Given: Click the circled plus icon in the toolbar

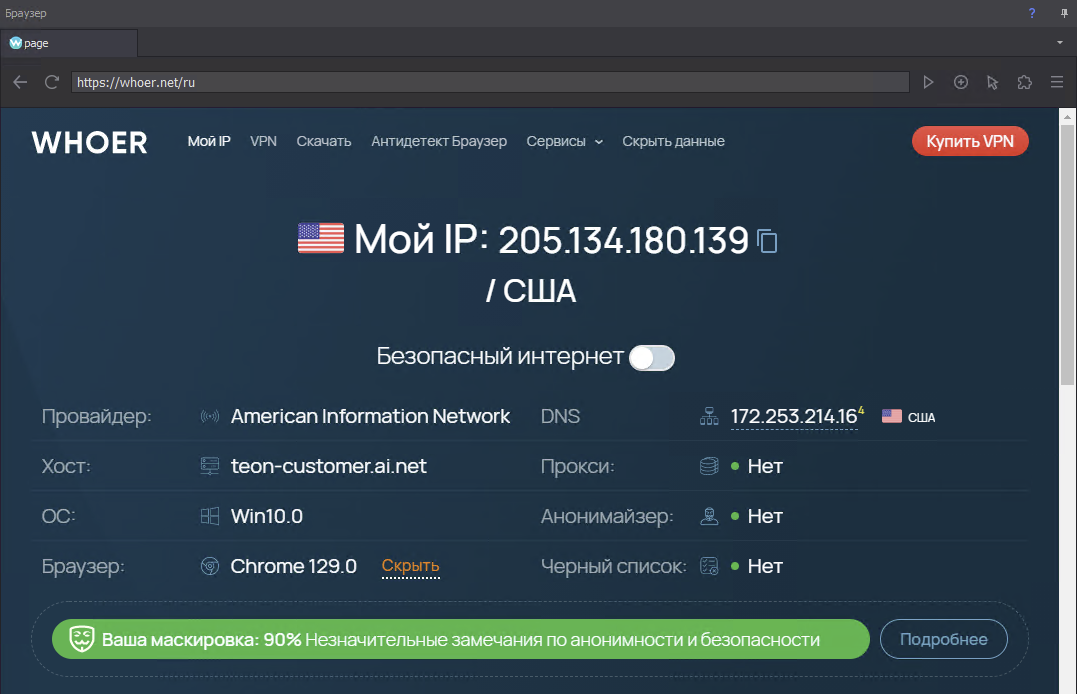Looking at the screenshot, I should click(961, 82).
